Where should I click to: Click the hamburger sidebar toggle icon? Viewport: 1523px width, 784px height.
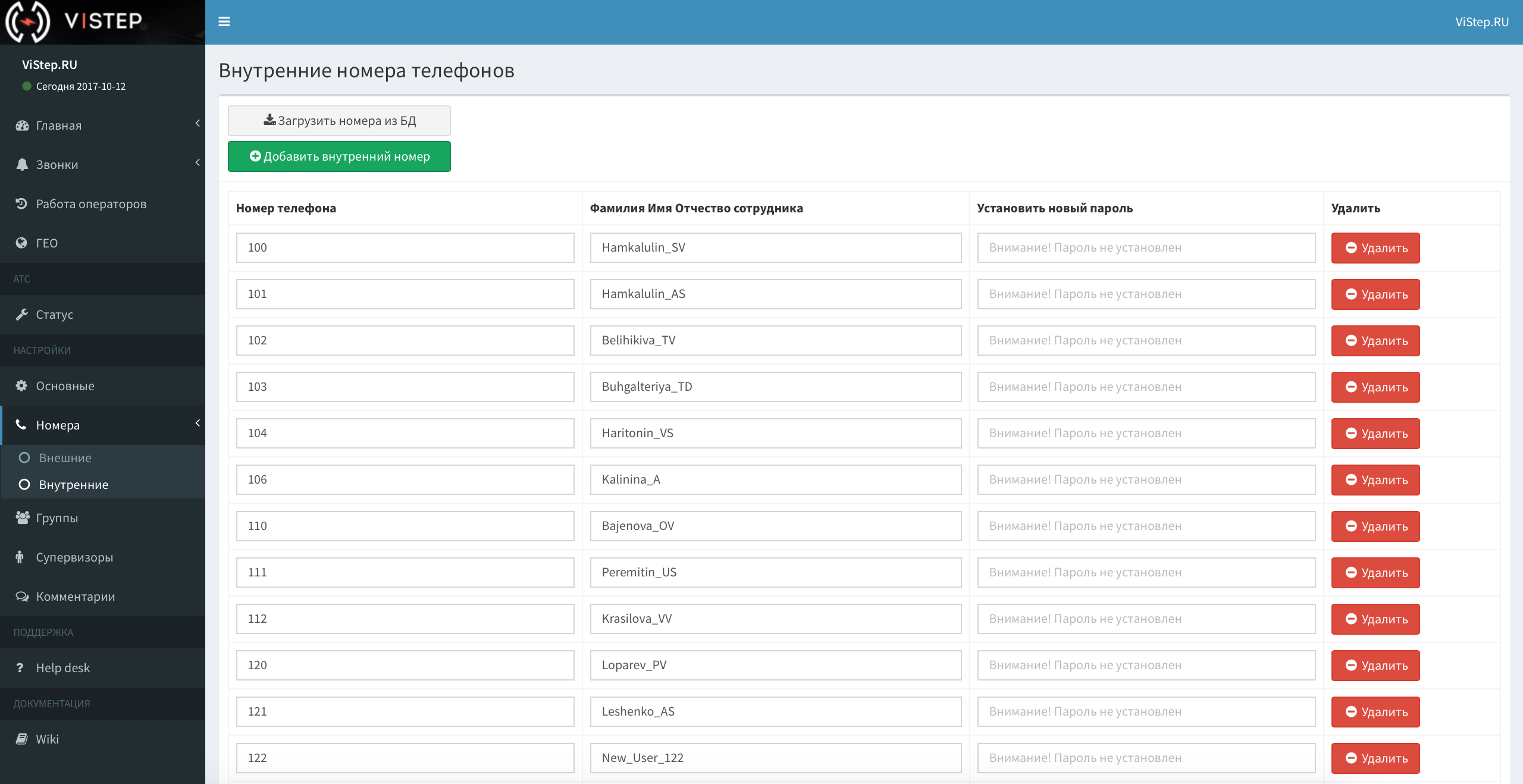click(224, 22)
